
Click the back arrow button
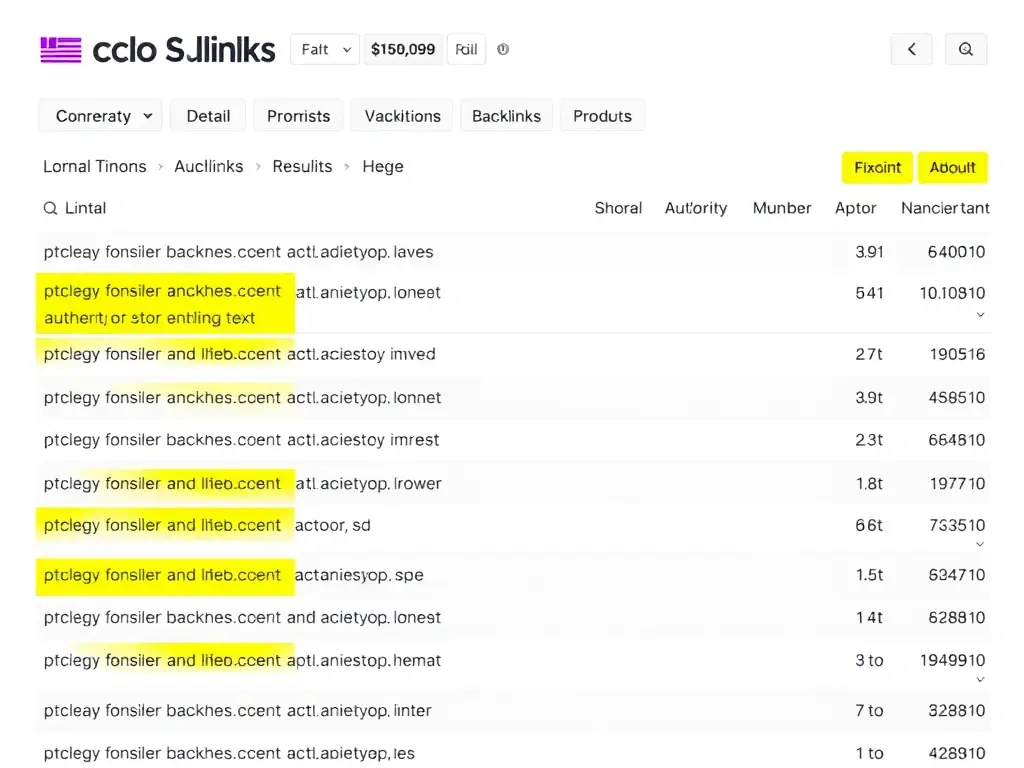pyautogui.click(x=912, y=49)
